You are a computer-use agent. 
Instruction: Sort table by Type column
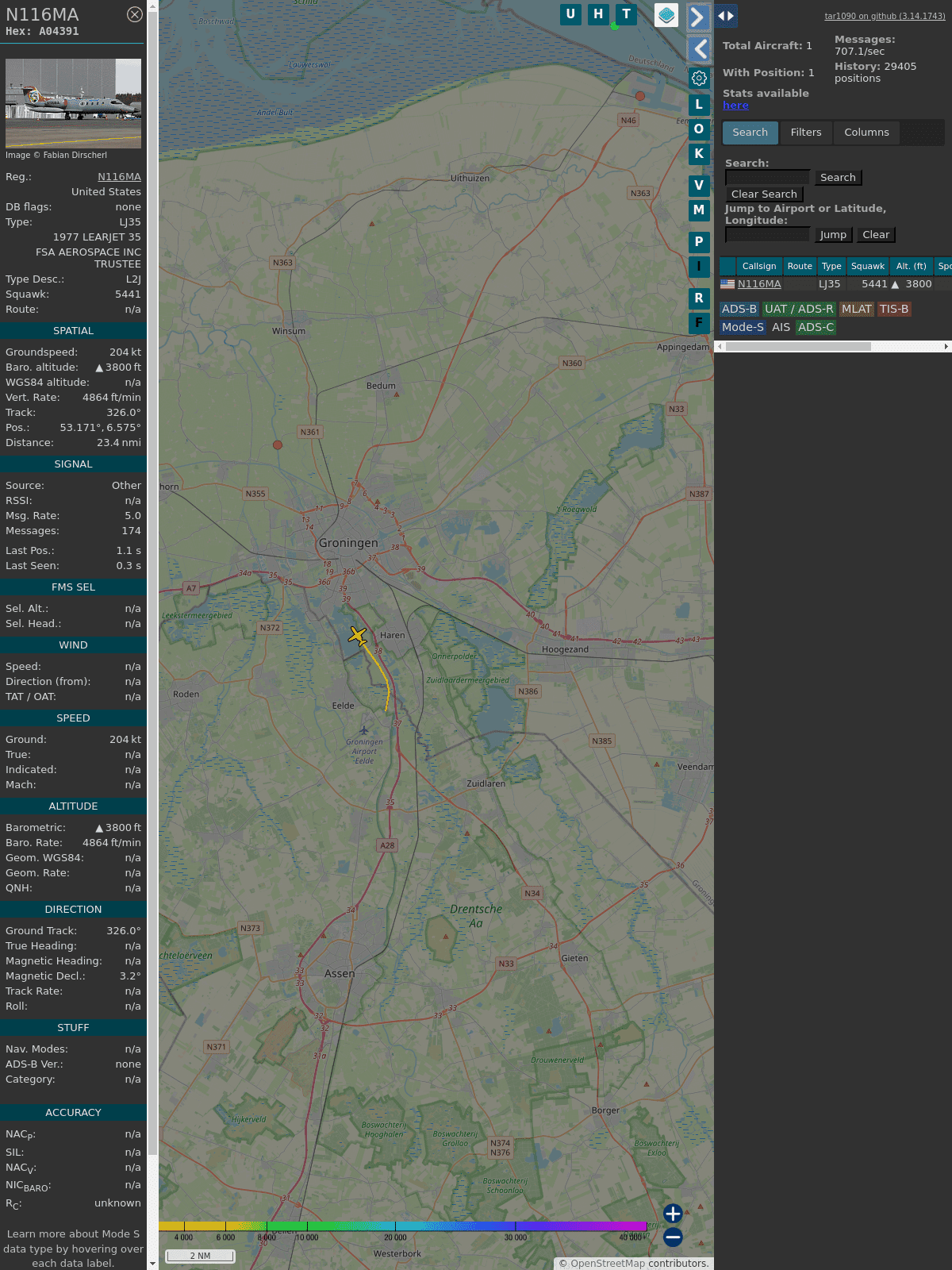(x=831, y=267)
